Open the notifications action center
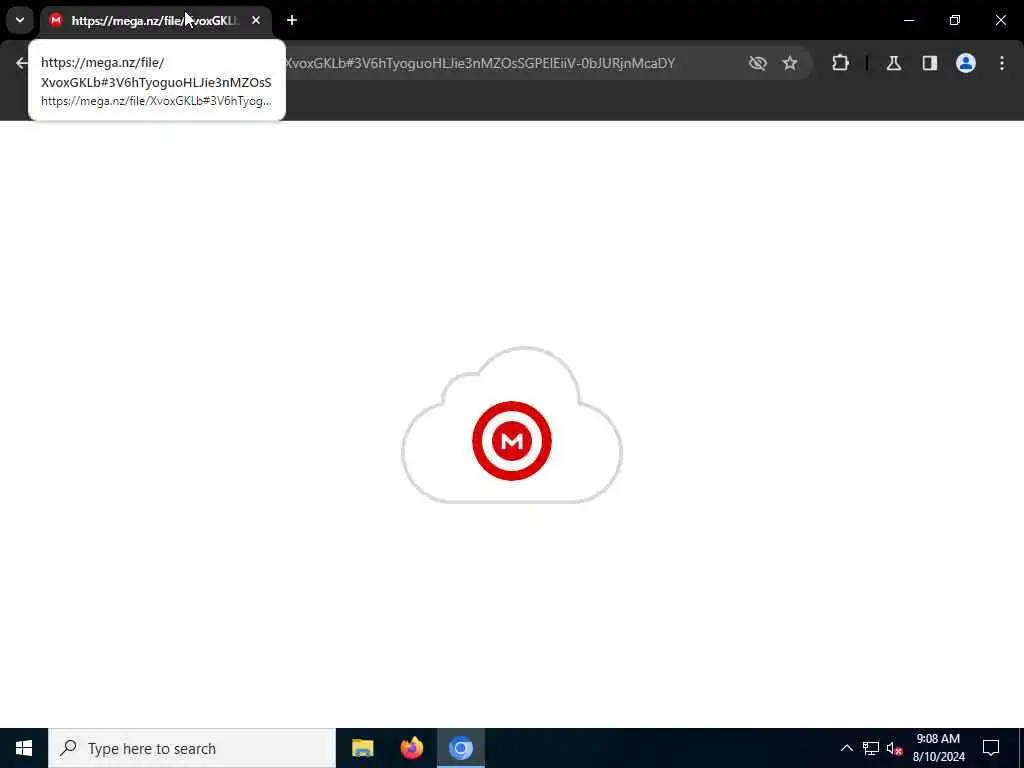The width and height of the screenshot is (1024, 768). pos(991,748)
